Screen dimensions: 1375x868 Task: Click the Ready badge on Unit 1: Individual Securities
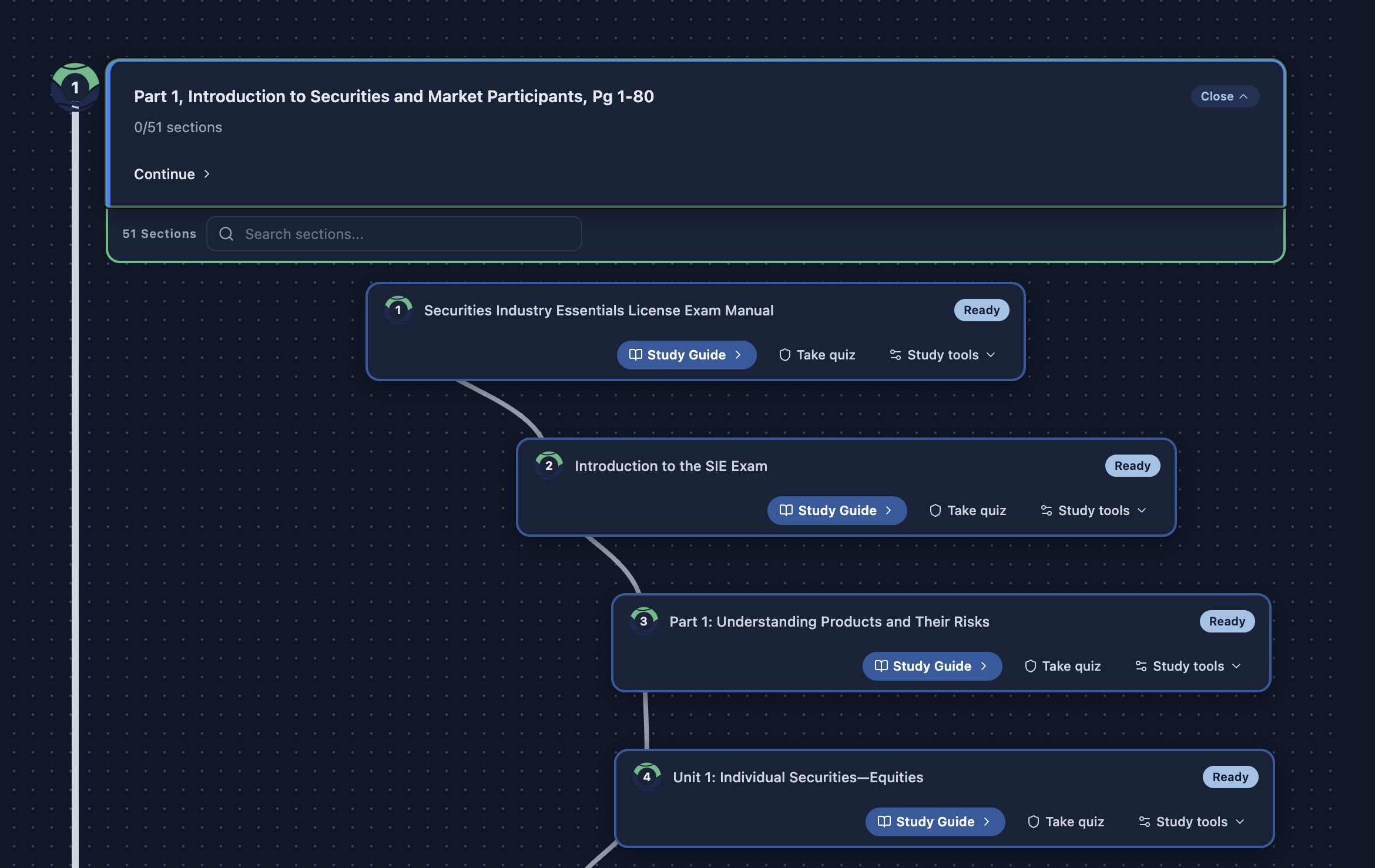[x=1230, y=776]
